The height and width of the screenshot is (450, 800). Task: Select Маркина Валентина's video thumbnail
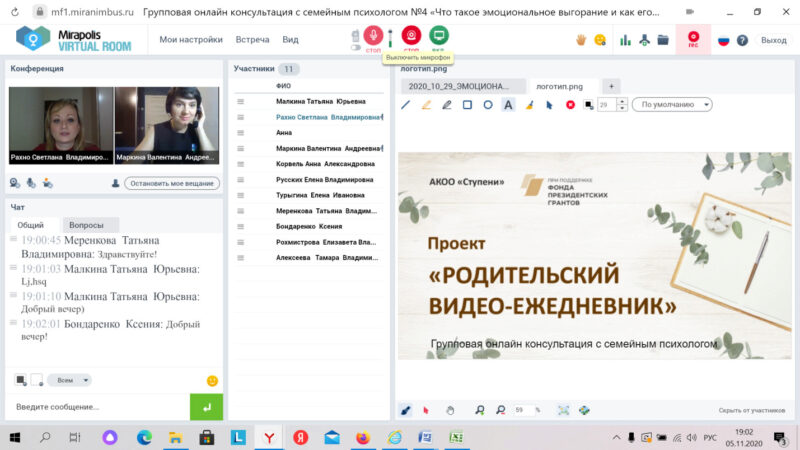pos(167,126)
